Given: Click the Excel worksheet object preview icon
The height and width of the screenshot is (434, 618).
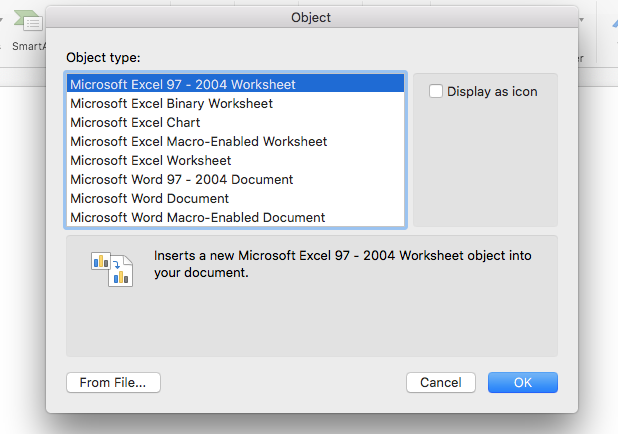Looking at the screenshot, I should click(x=112, y=270).
